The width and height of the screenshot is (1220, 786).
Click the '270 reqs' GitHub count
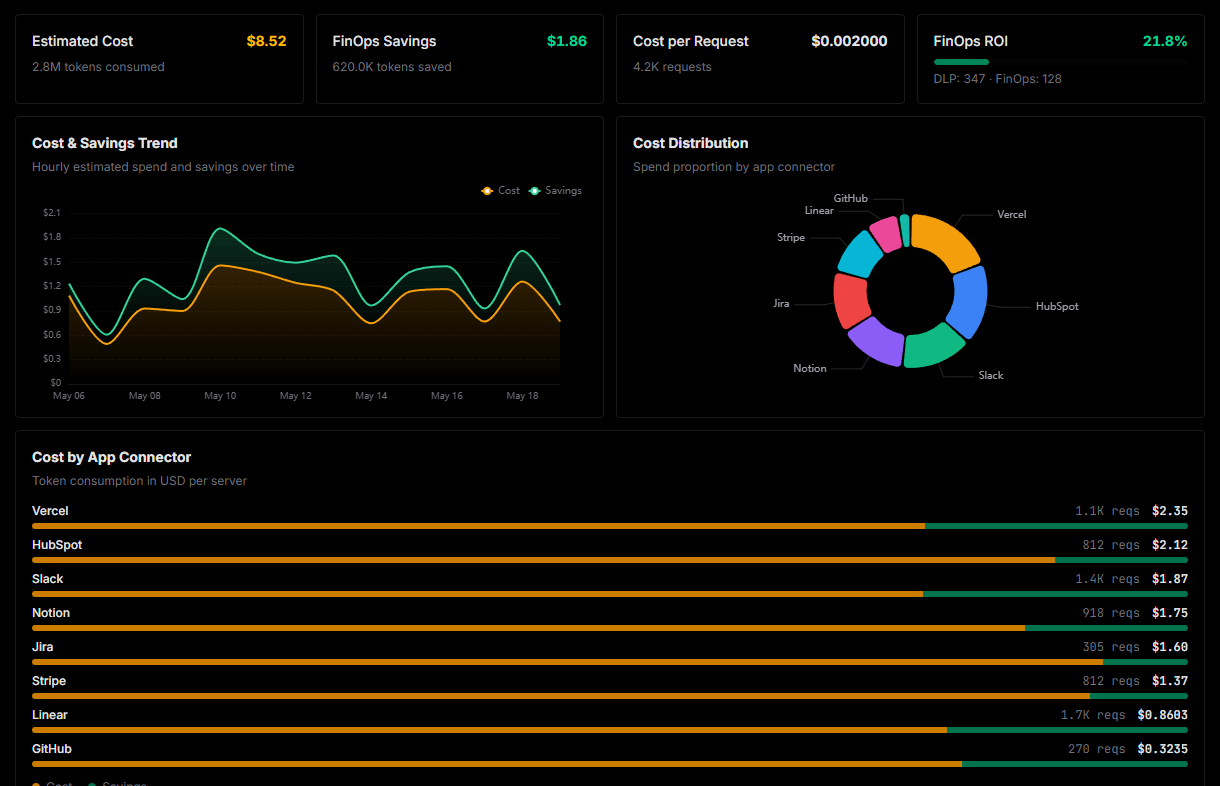click(x=1097, y=749)
